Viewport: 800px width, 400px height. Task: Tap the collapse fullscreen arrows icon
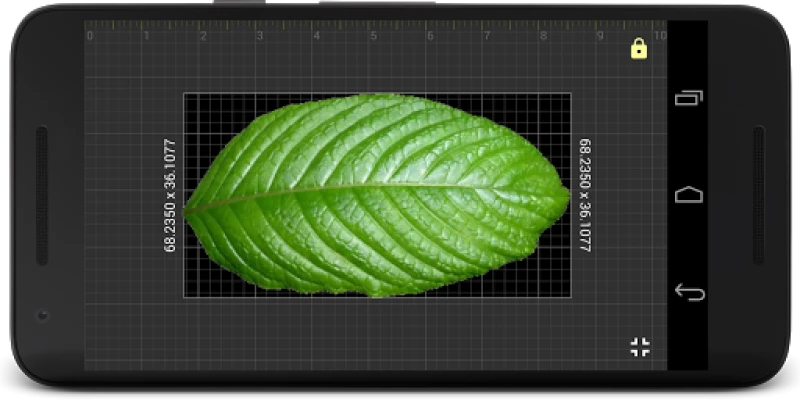(640, 347)
